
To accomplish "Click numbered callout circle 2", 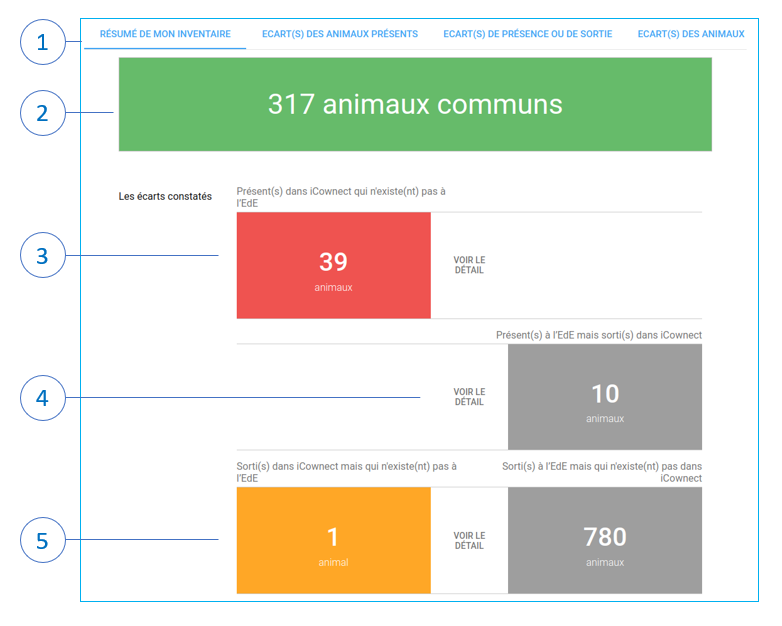I will point(43,113).
